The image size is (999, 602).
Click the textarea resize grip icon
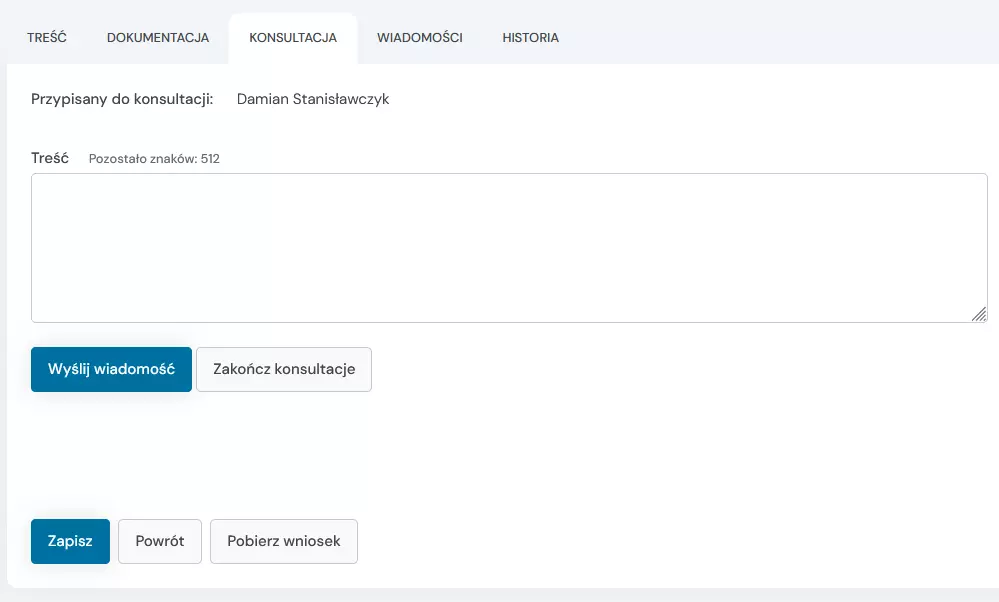978,316
